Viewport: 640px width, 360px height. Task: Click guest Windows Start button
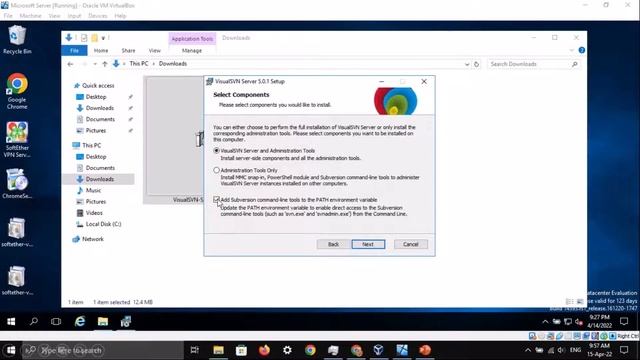click(11, 322)
